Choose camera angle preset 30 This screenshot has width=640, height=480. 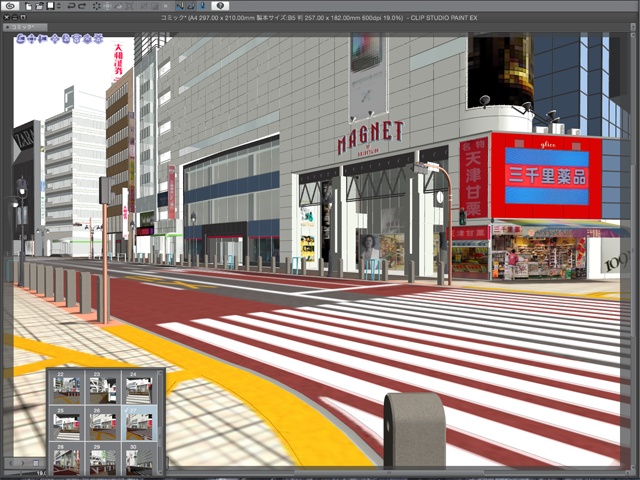(140, 459)
